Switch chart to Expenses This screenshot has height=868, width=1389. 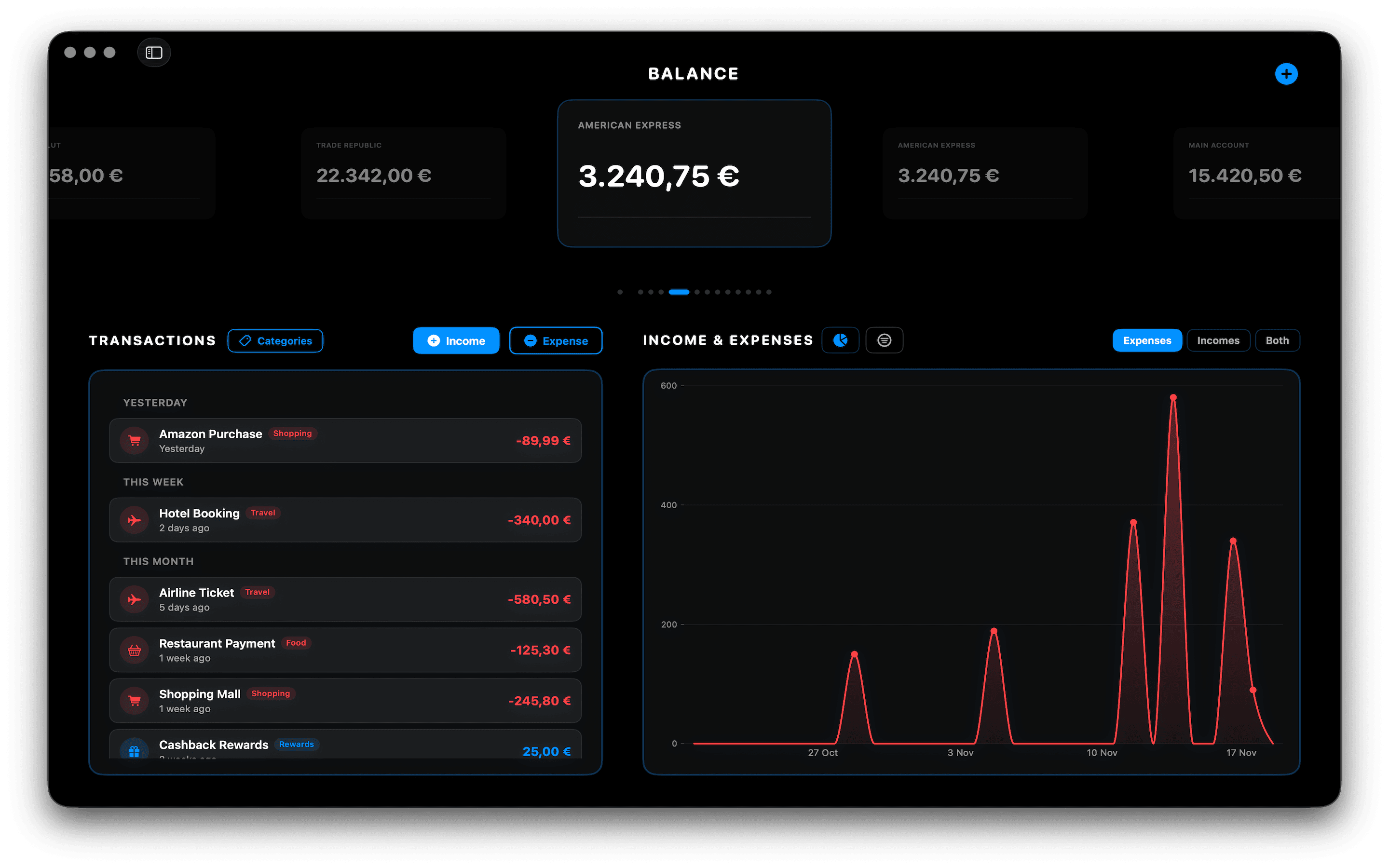pyautogui.click(x=1147, y=340)
